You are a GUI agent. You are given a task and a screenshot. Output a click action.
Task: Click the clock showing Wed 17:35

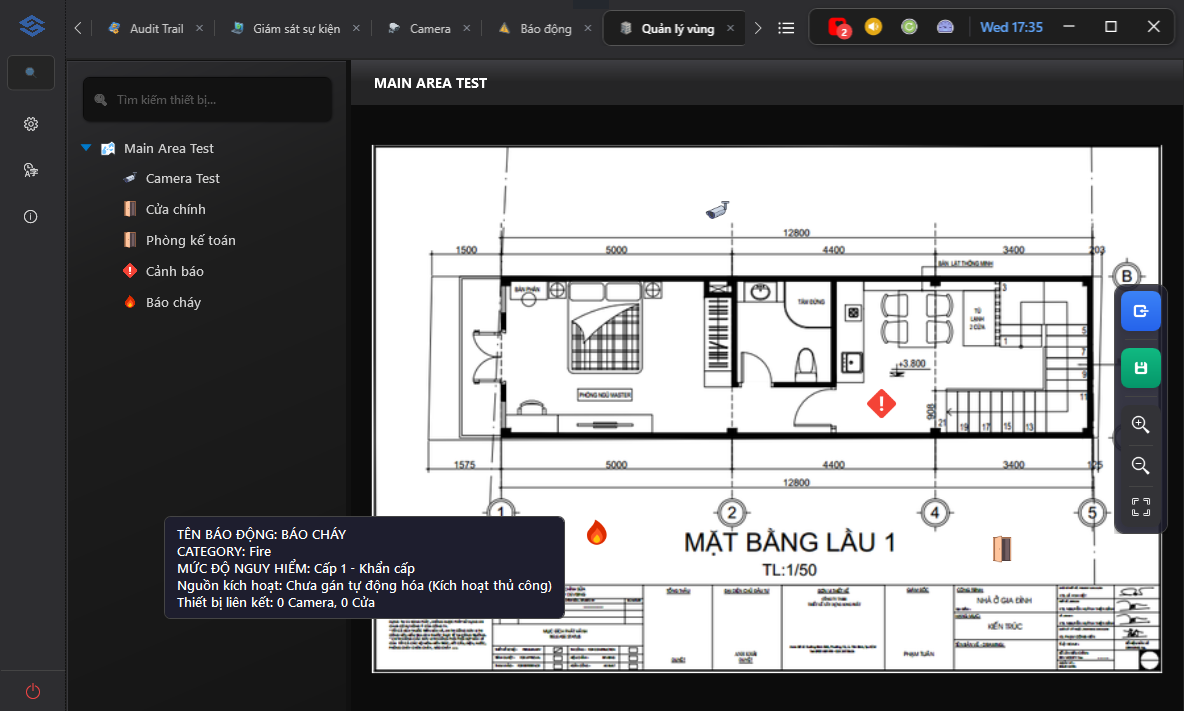pyautogui.click(x=1011, y=27)
